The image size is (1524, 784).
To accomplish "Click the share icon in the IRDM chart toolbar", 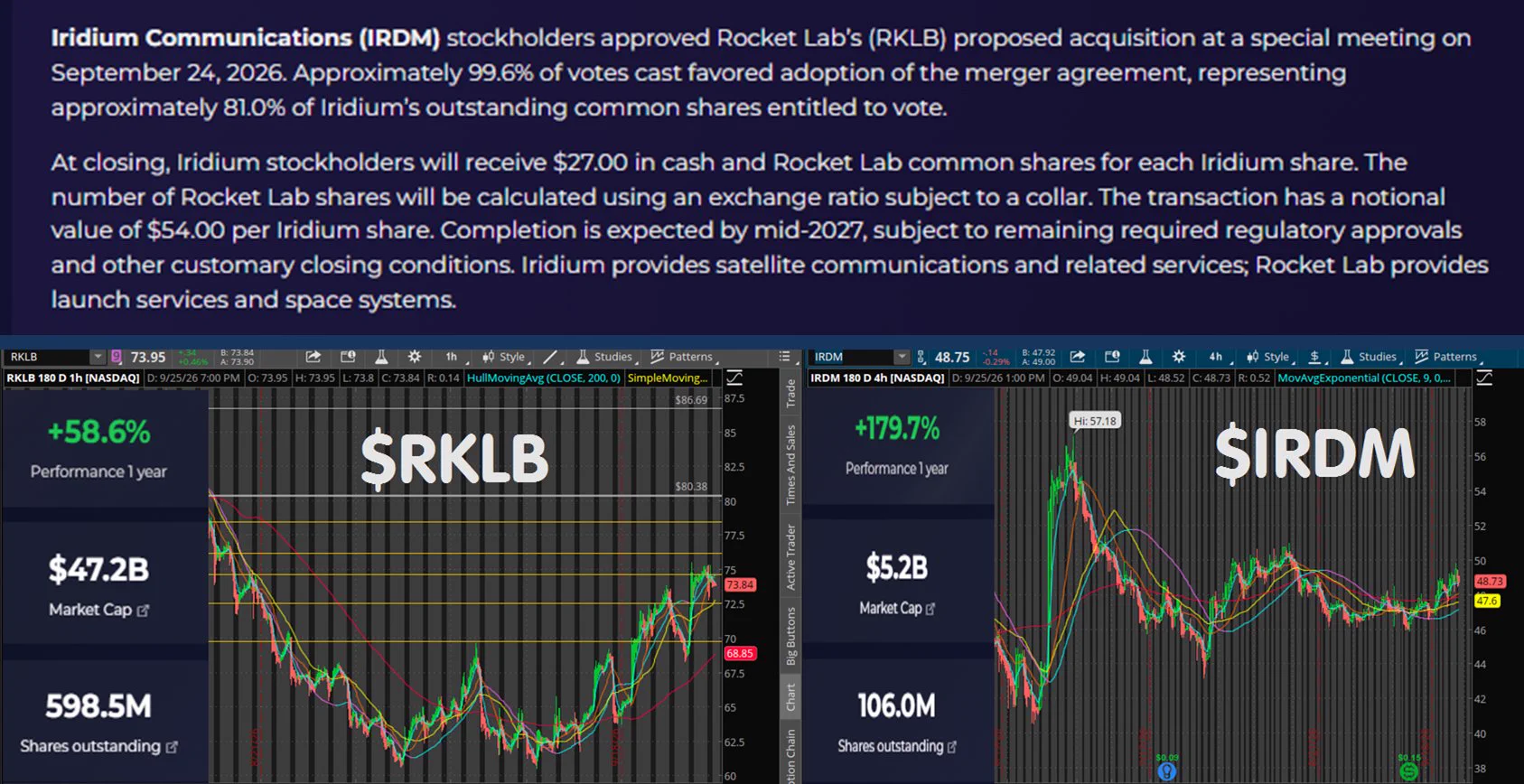I will pos(1077,357).
